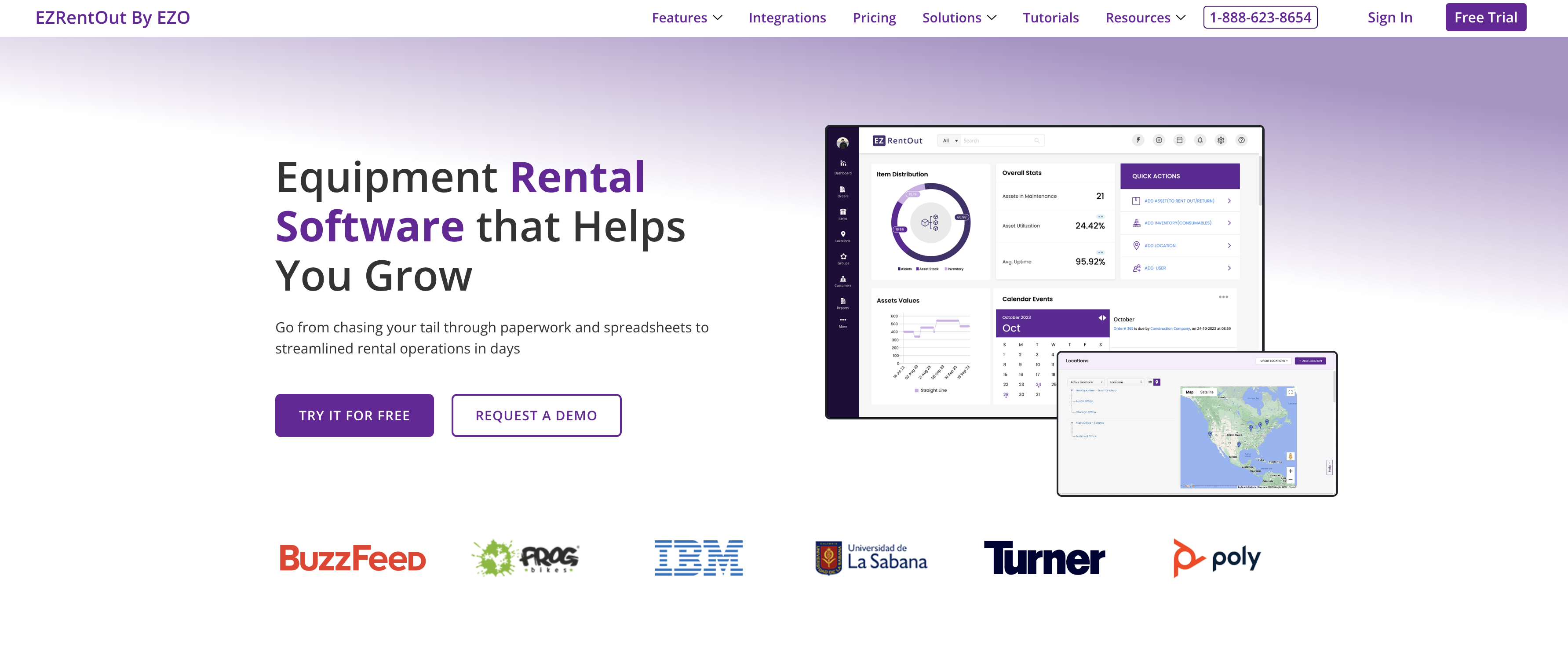Screen dimensions: 1568x663
Task: Click the settings gear icon in dashboard preview
Action: [x=1221, y=140]
